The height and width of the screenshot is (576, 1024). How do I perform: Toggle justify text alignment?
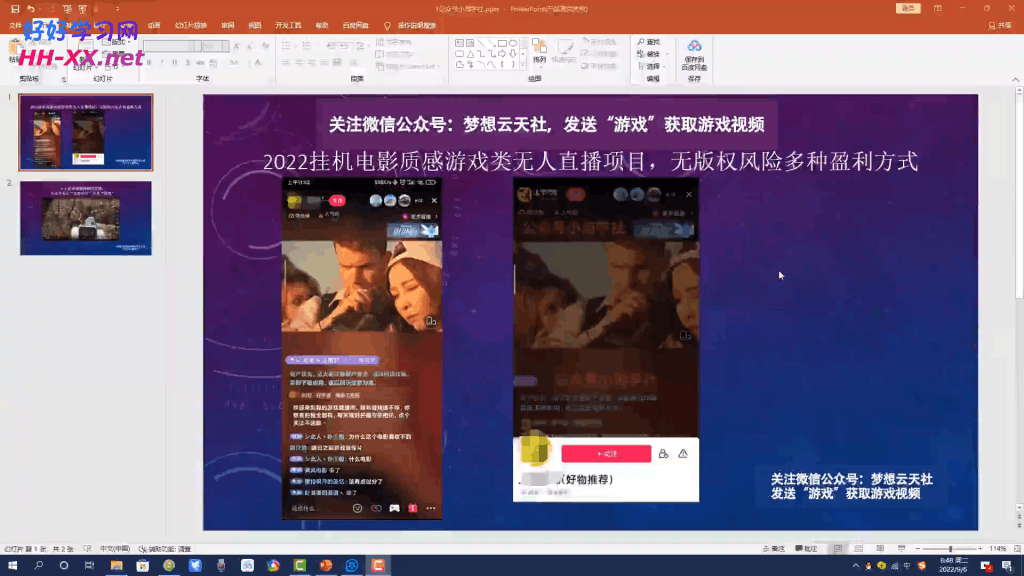(x=324, y=63)
